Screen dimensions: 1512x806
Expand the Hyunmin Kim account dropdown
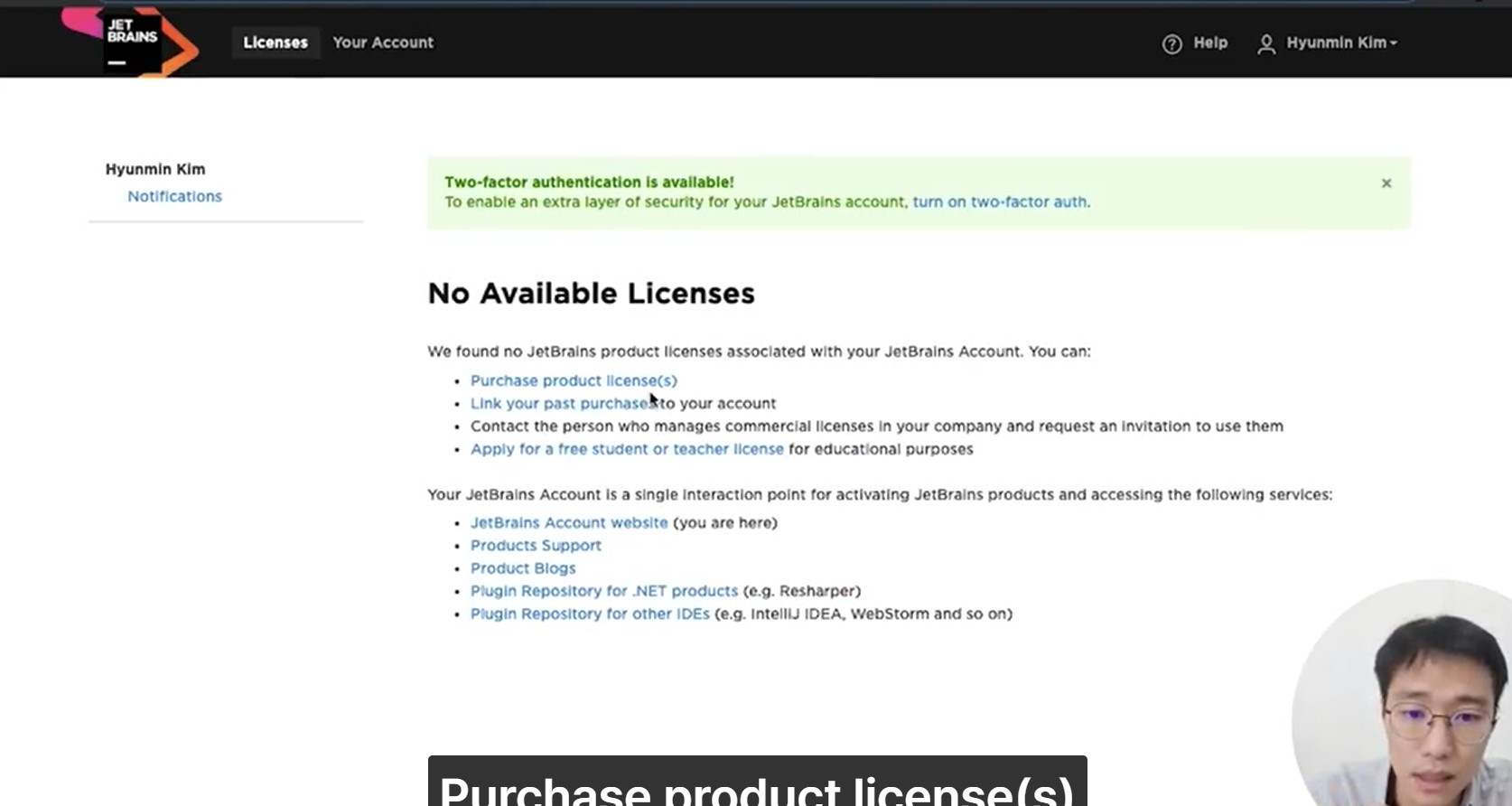pos(1341,42)
